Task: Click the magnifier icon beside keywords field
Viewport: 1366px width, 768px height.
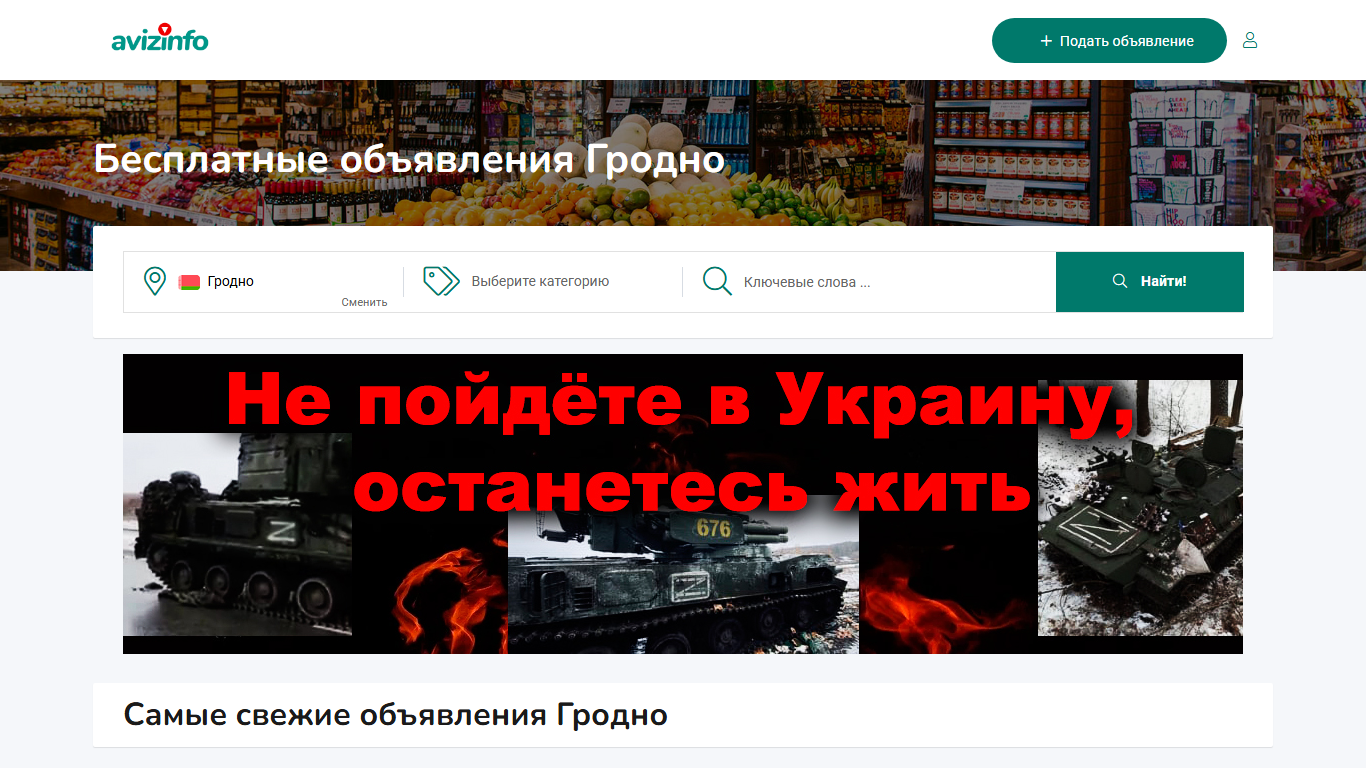Action: coord(717,281)
